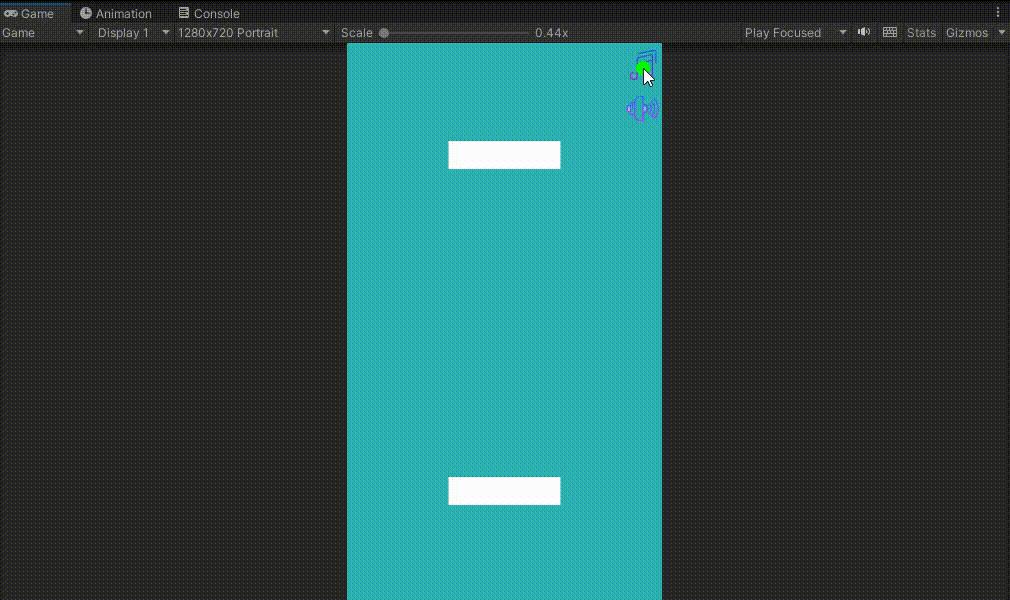Toggle Gizmos visibility
Image resolution: width=1010 pixels, height=600 pixels.
click(968, 32)
